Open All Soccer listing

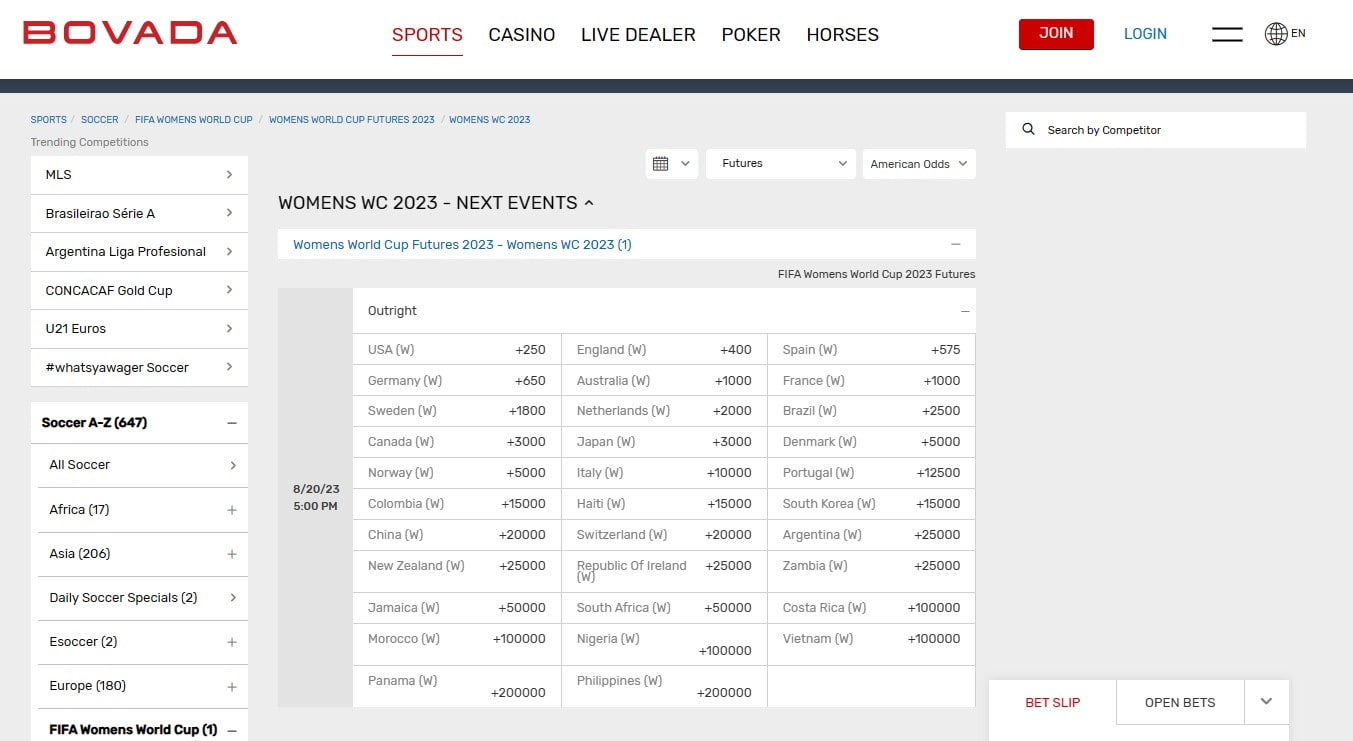[143, 465]
